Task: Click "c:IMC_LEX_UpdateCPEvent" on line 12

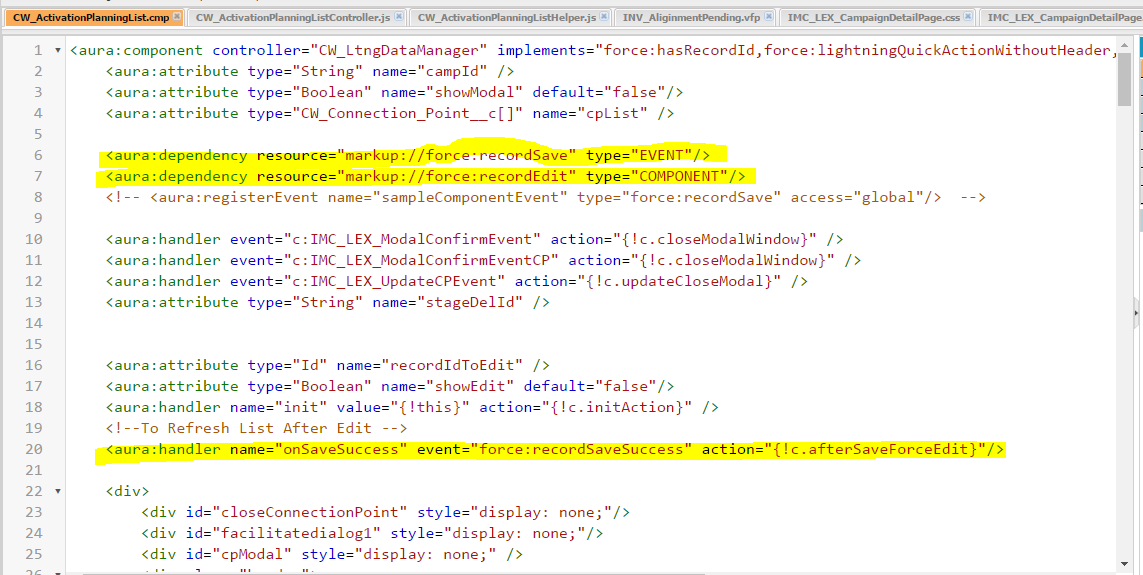Action: [x=398, y=281]
